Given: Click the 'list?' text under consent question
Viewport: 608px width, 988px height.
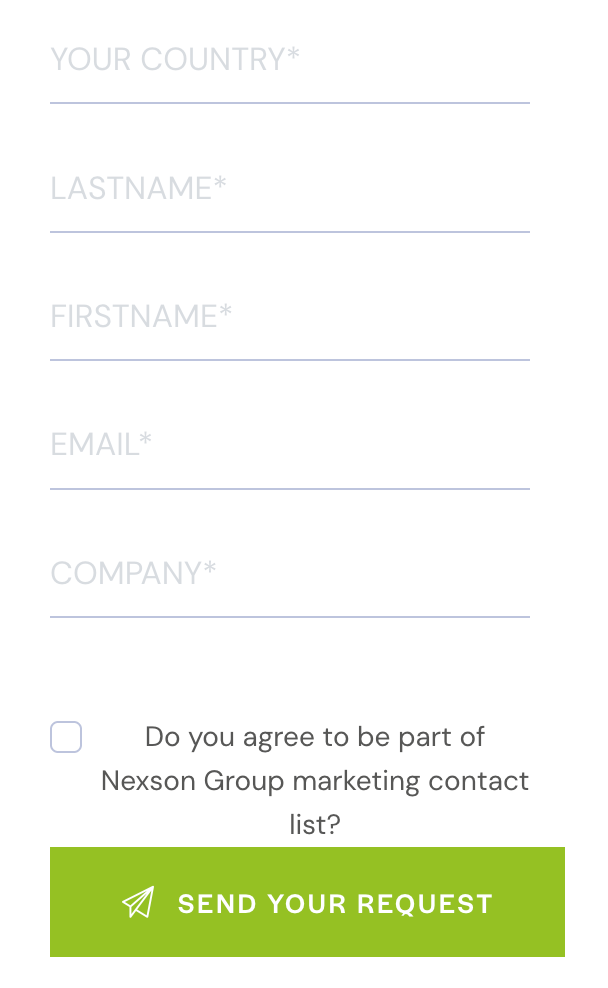Looking at the screenshot, I should [315, 824].
